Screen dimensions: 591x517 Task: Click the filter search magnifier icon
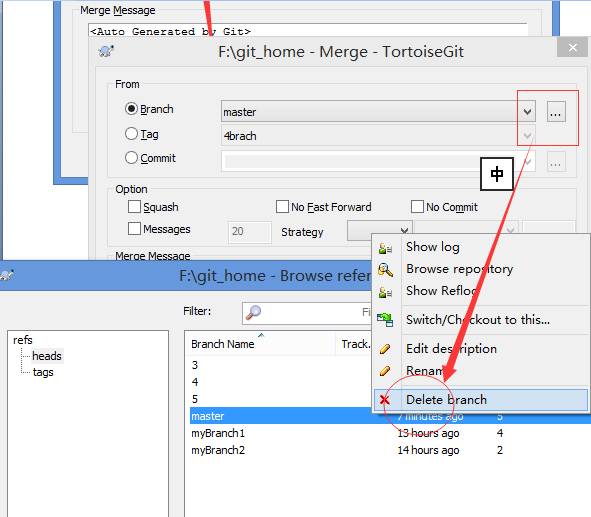click(253, 312)
